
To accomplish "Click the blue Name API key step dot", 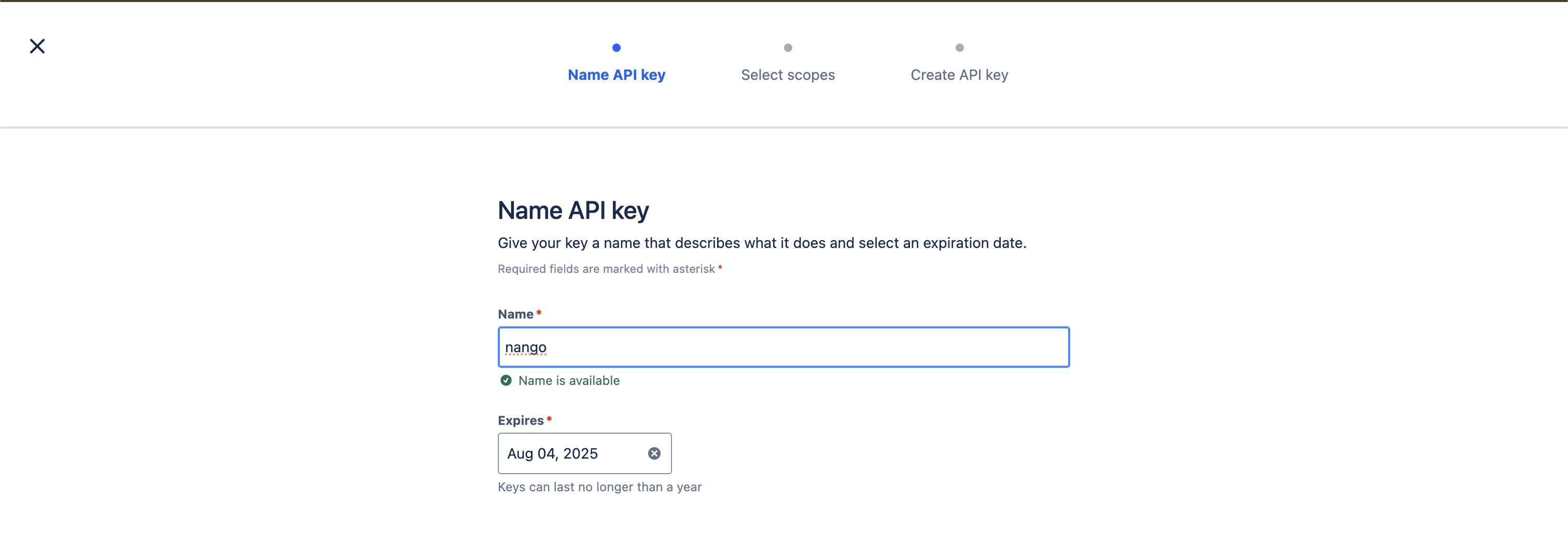I will coord(617,48).
